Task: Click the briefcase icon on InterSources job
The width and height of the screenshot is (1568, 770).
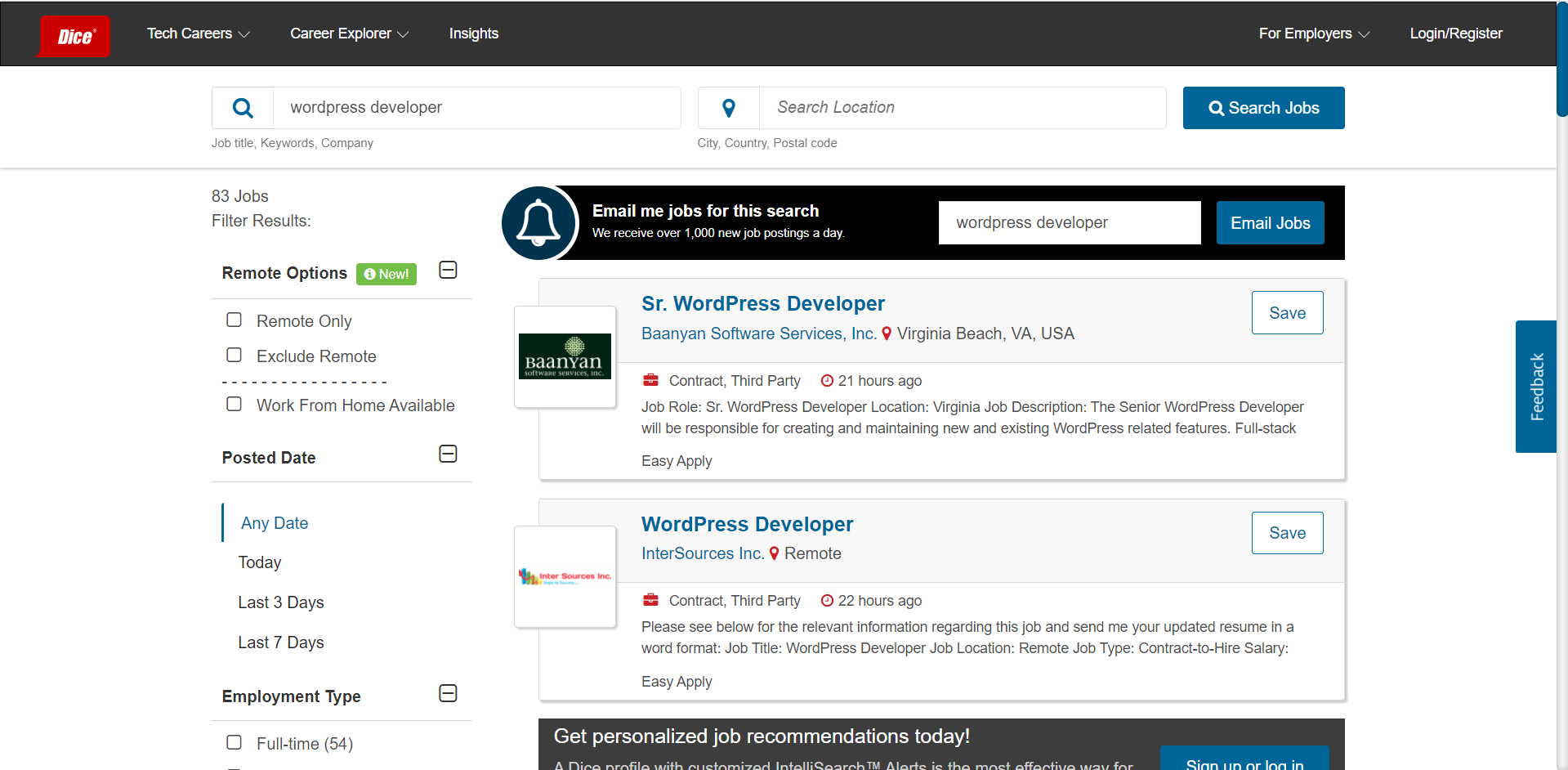Action: click(x=650, y=601)
